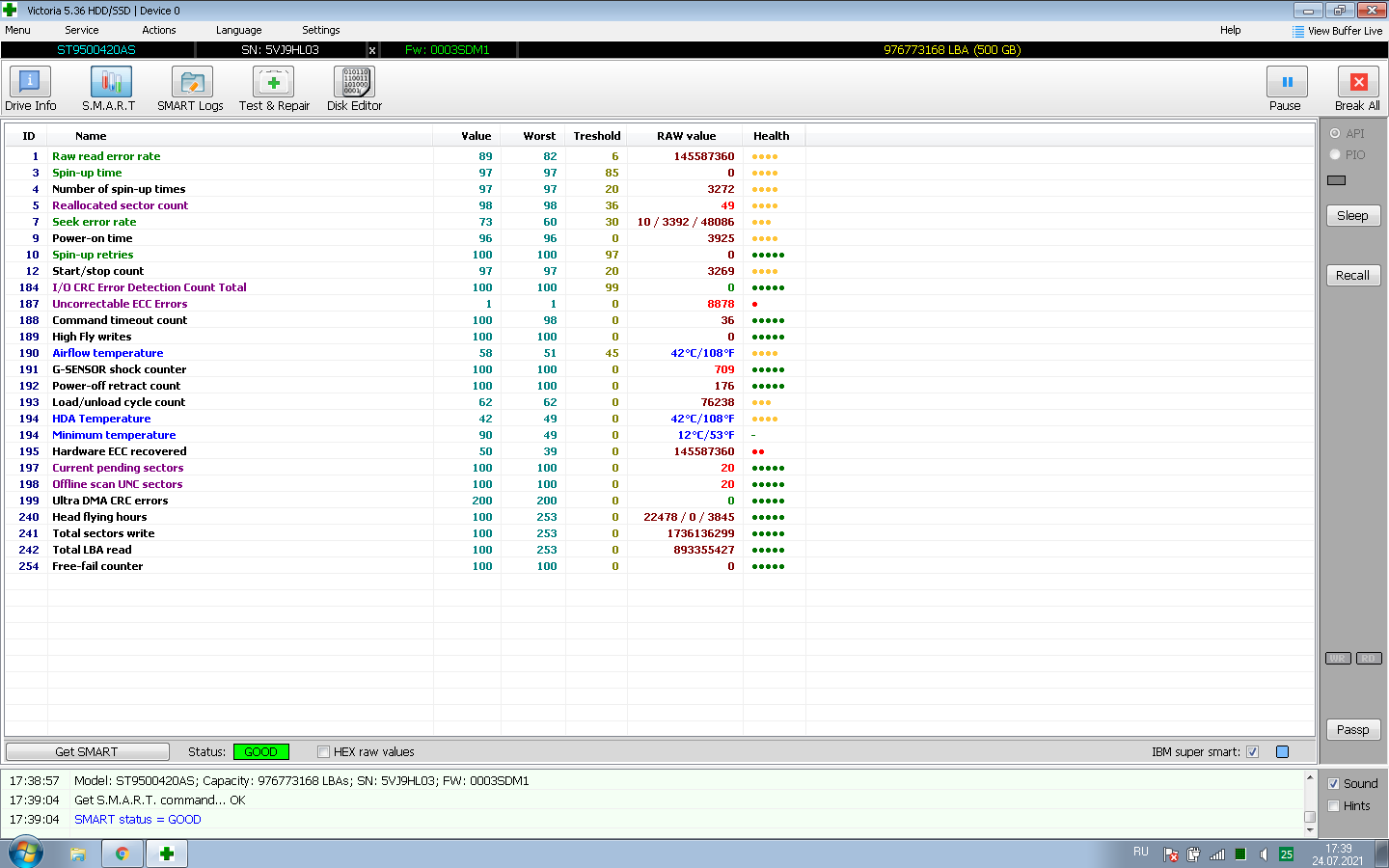Click the volume speaker tray icon
The image size is (1389, 868).
1264,854
